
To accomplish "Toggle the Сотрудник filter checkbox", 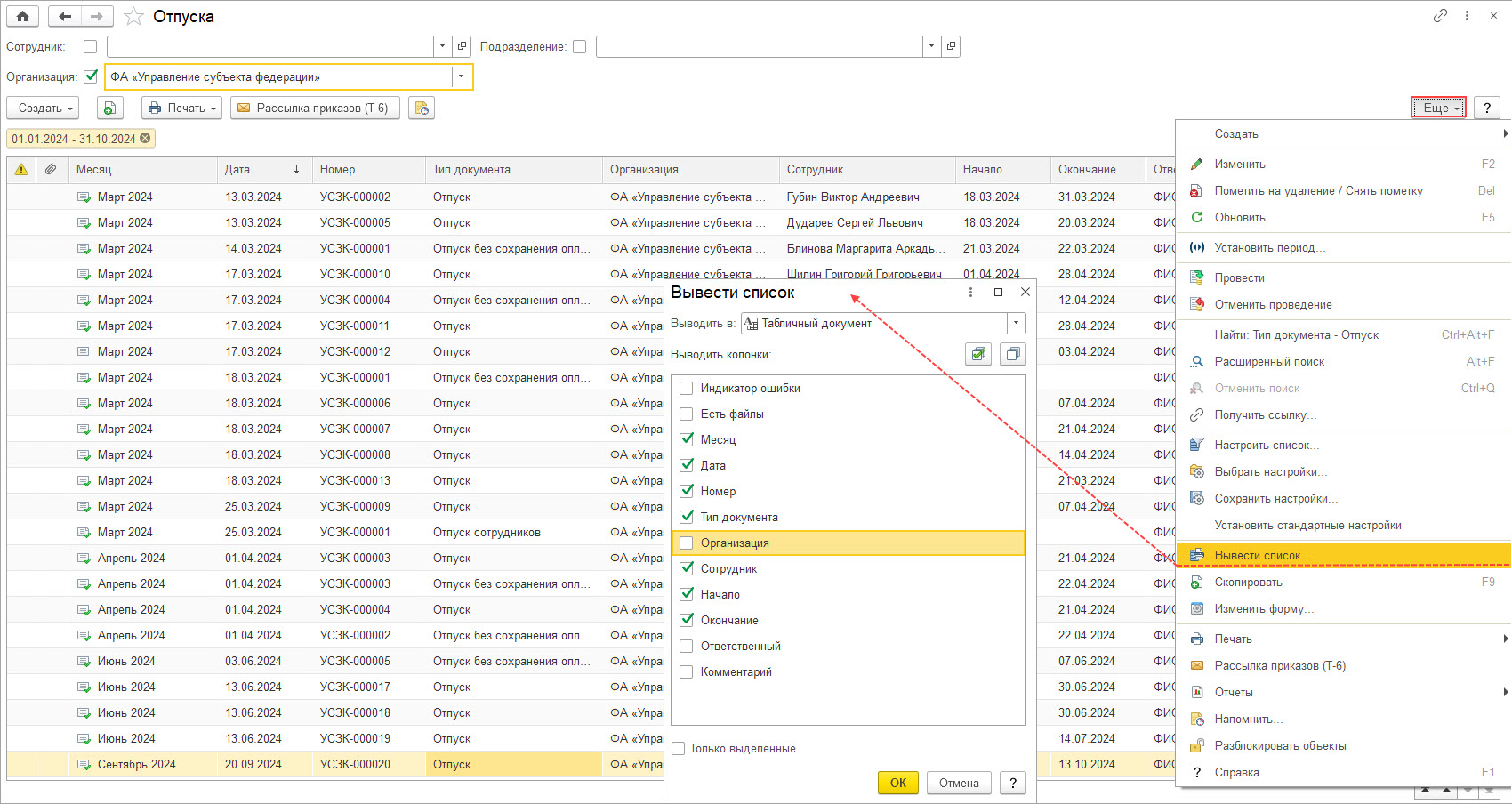I will click(x=90, y=47).
